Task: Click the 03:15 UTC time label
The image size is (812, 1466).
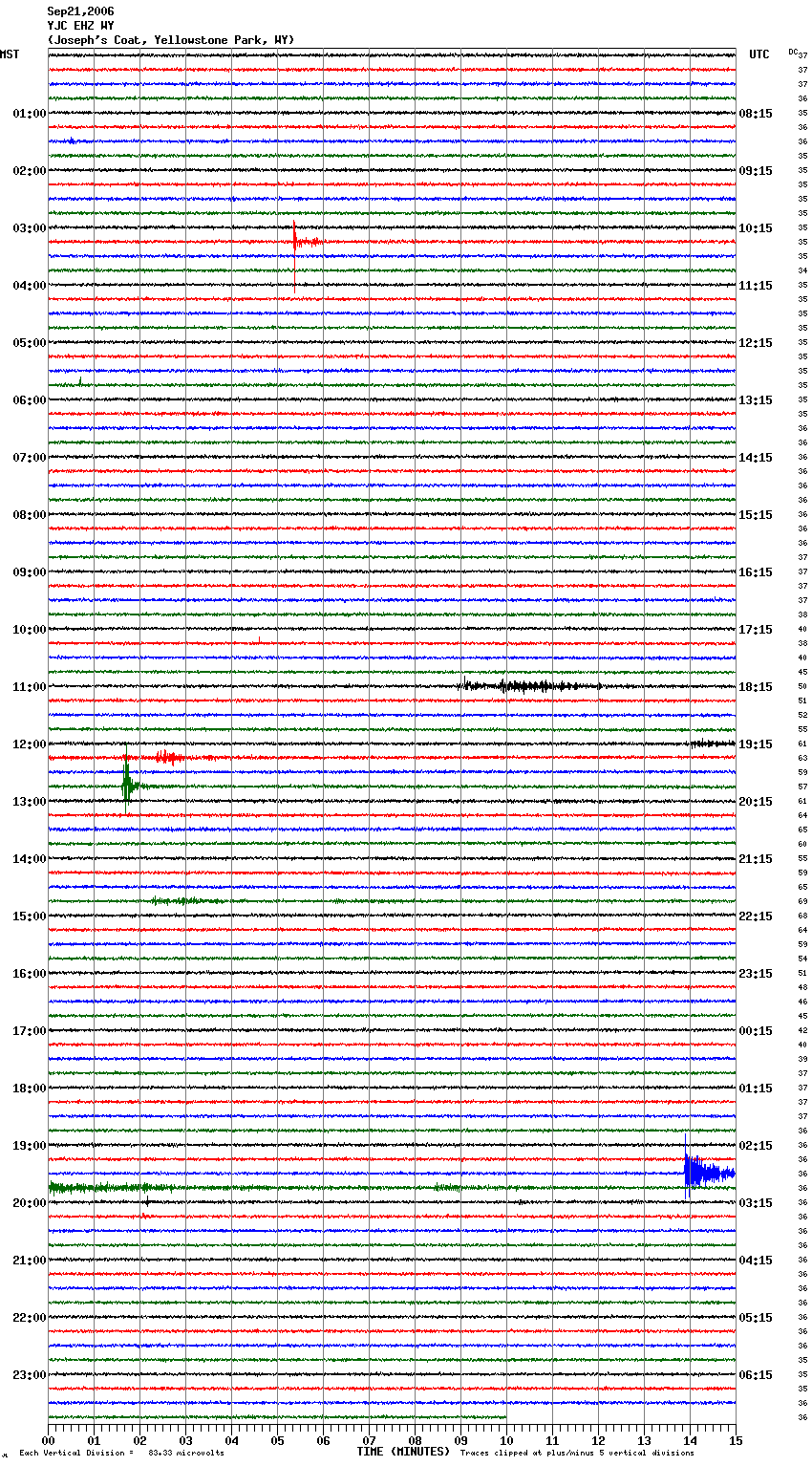Action: pos(756,1203)
